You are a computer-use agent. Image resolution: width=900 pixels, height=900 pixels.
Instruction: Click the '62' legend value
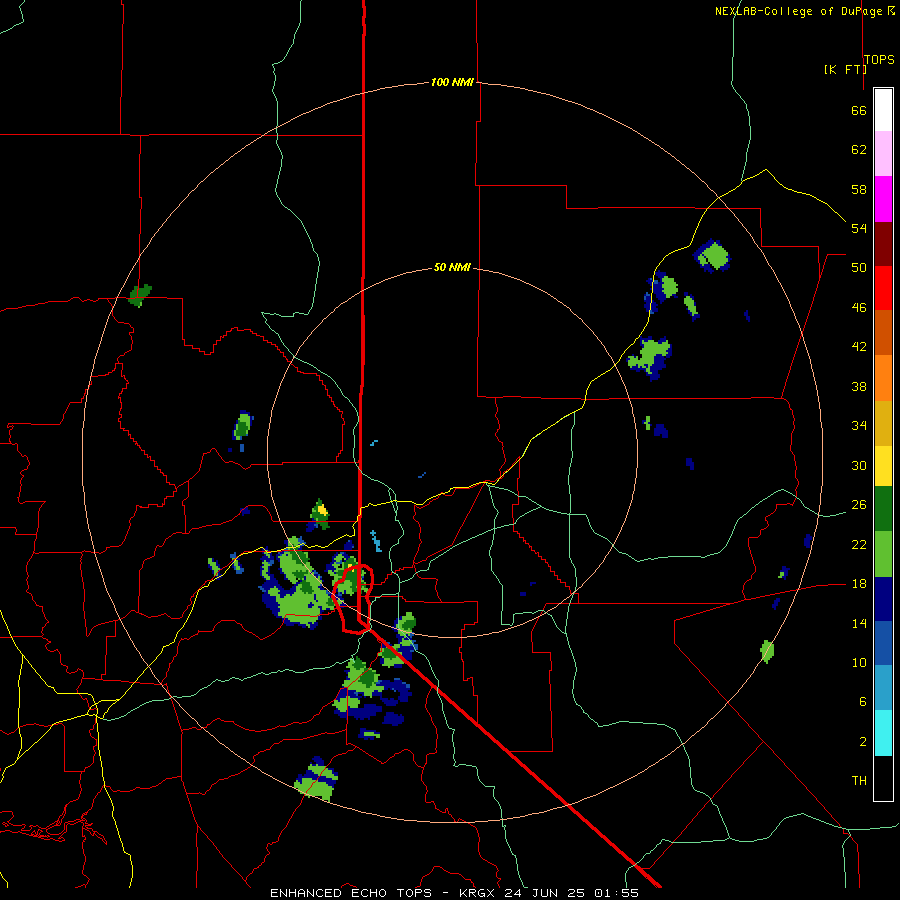pos(859,150)
